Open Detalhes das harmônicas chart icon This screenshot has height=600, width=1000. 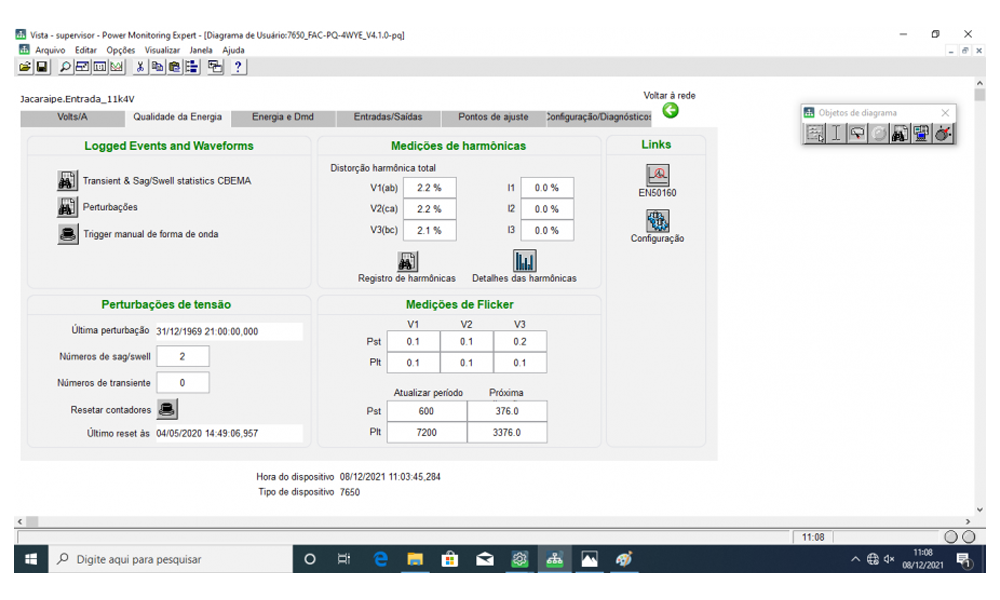coord(524,262)
